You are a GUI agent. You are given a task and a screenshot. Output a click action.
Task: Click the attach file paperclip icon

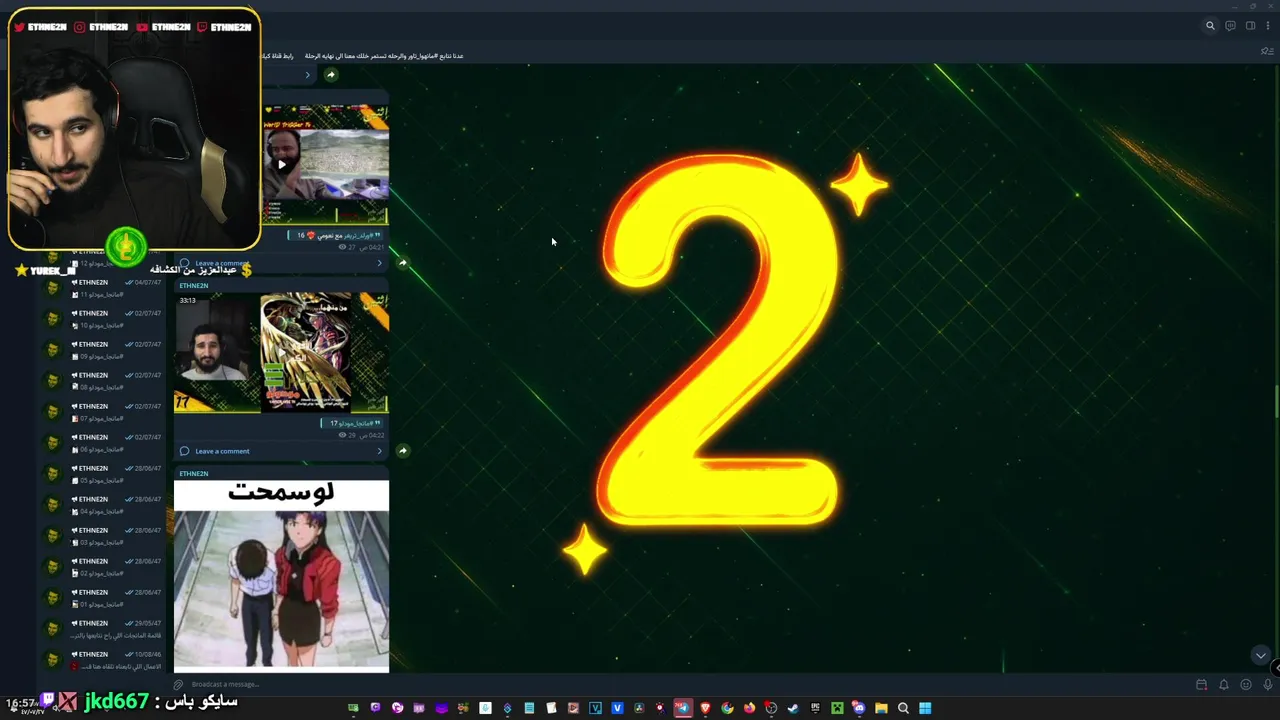point(178,685)
